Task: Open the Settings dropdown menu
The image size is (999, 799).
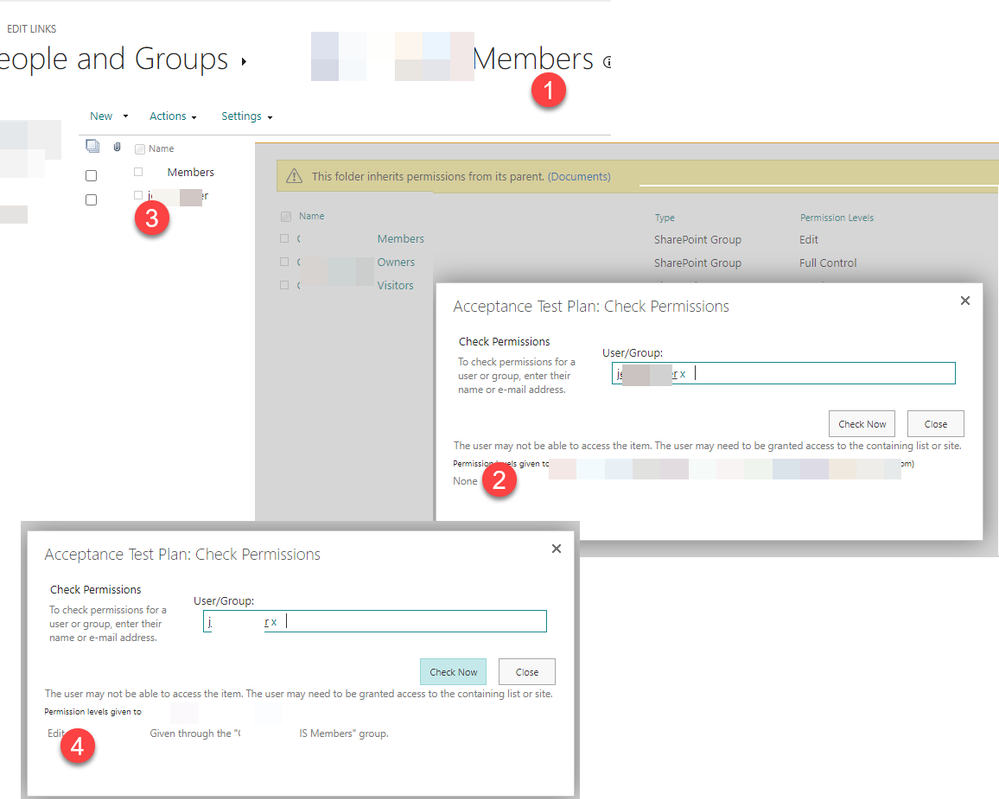Action: pyautogui.click(x=247, y=116)
